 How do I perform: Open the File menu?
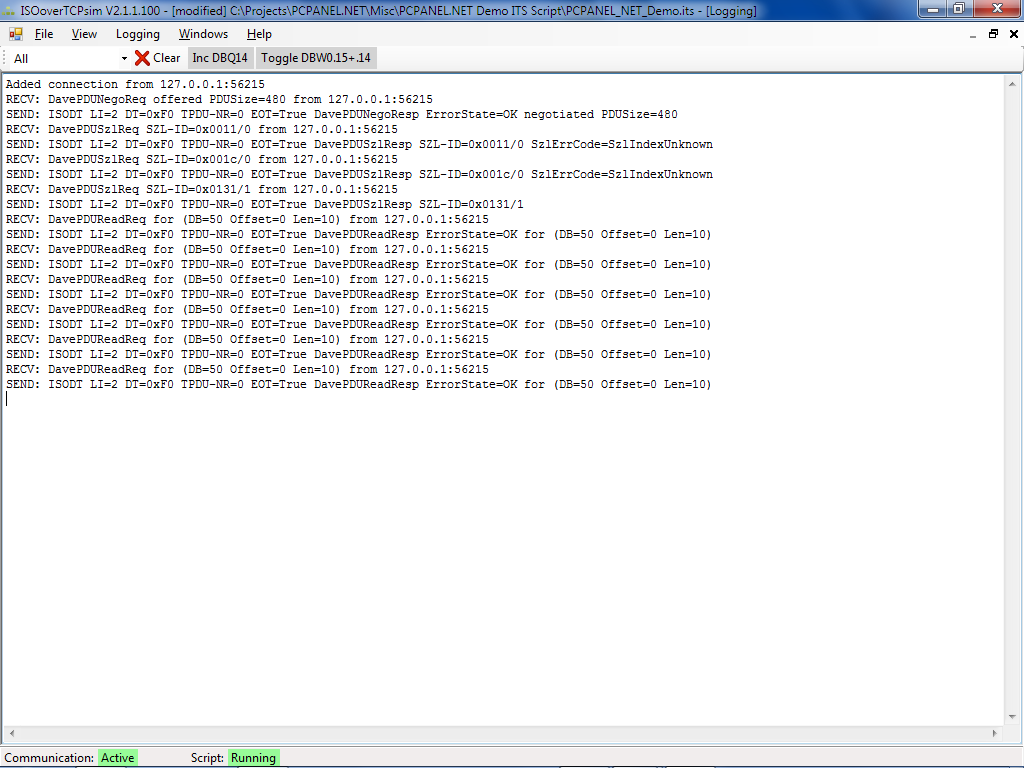click(x=44, y=34)
